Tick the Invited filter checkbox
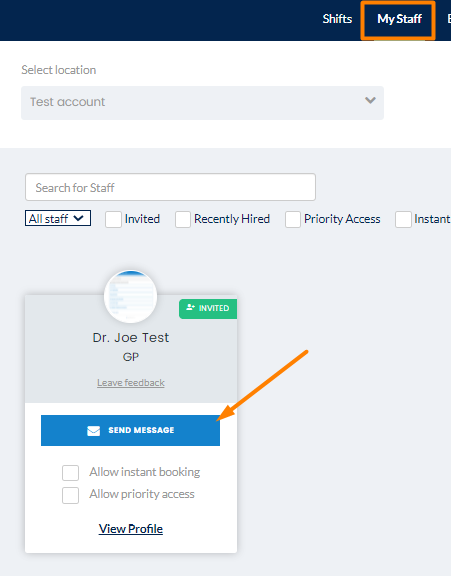451x576 pixels. coord(113,219)
